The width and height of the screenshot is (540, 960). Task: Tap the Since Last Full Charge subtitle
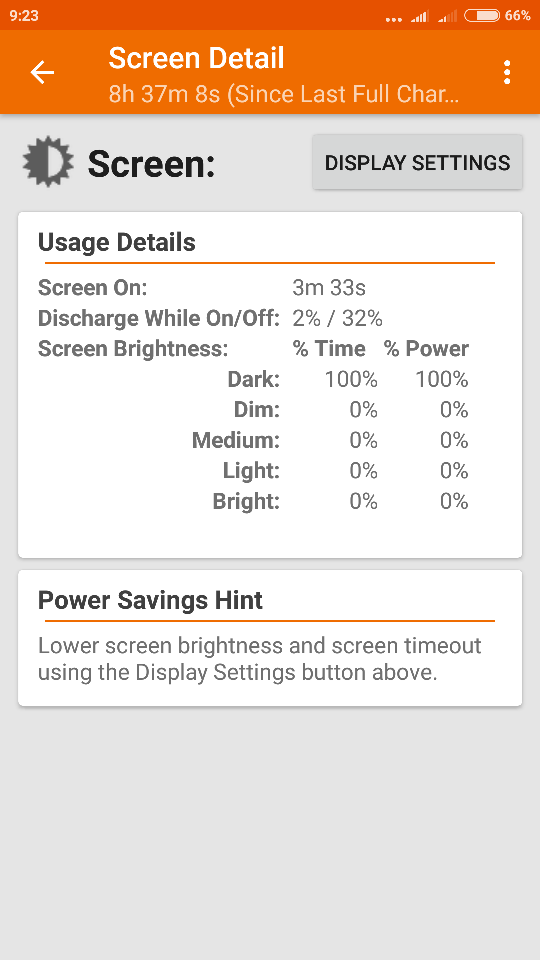[x=283, y=94]
